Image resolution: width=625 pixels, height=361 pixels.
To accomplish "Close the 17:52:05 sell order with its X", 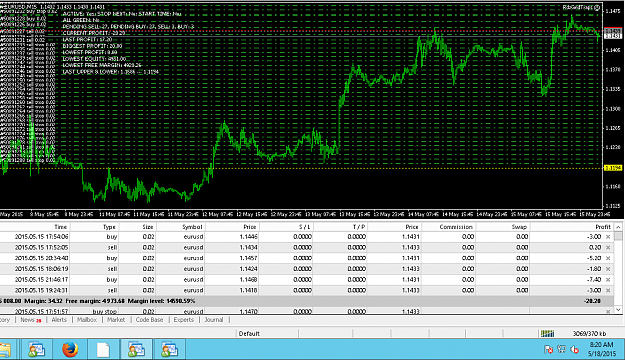I will tap(608, 247).
